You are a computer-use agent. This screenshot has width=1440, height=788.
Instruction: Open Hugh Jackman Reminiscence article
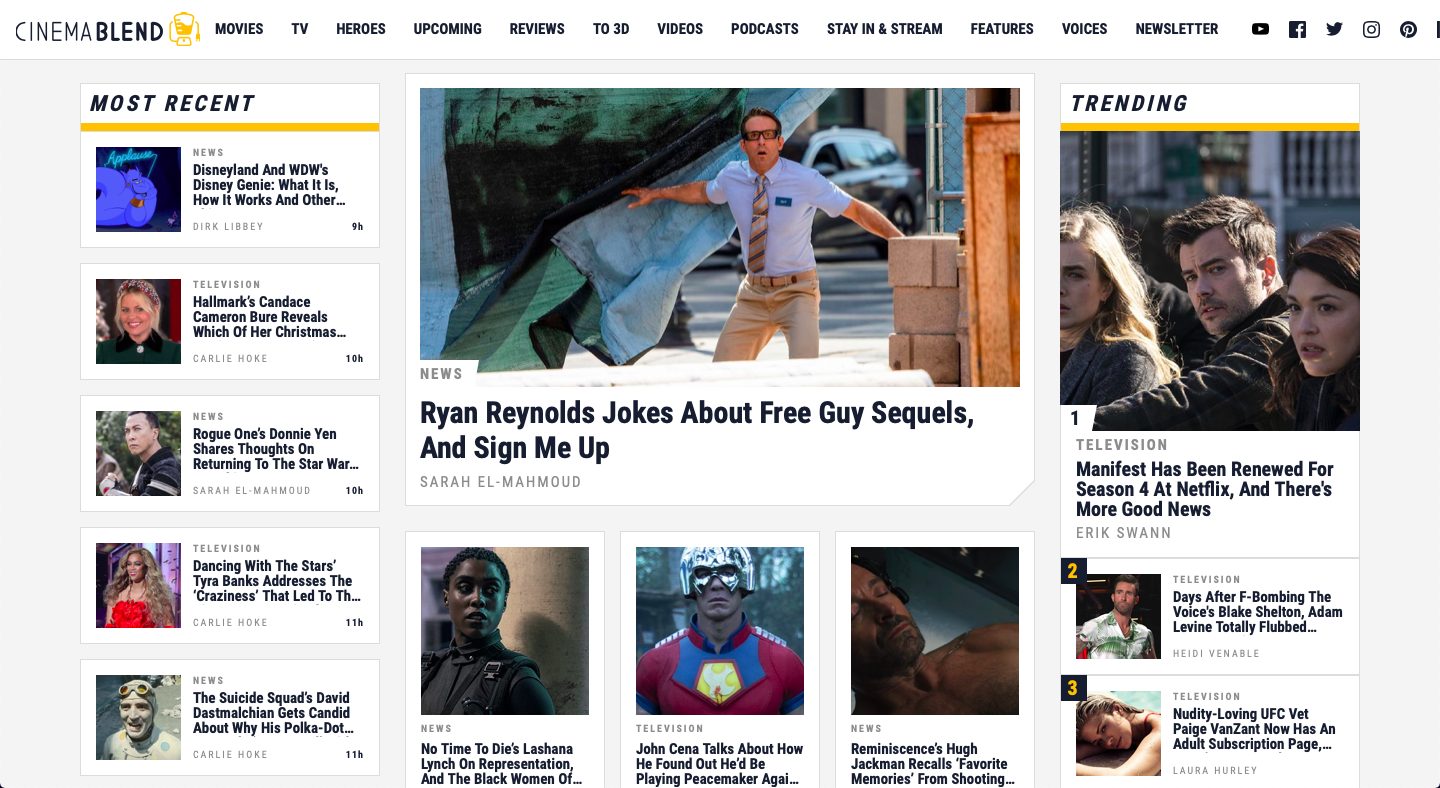point(933,764)
